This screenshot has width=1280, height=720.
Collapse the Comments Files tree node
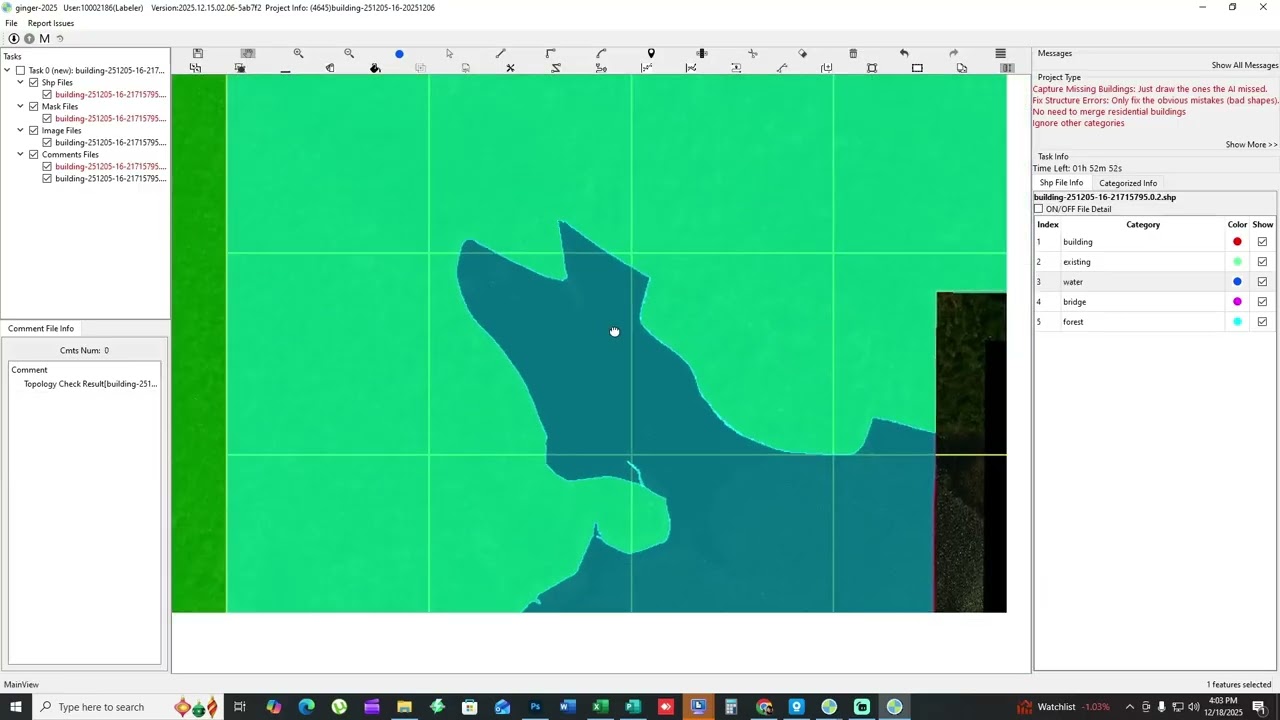tap(20, 155)
